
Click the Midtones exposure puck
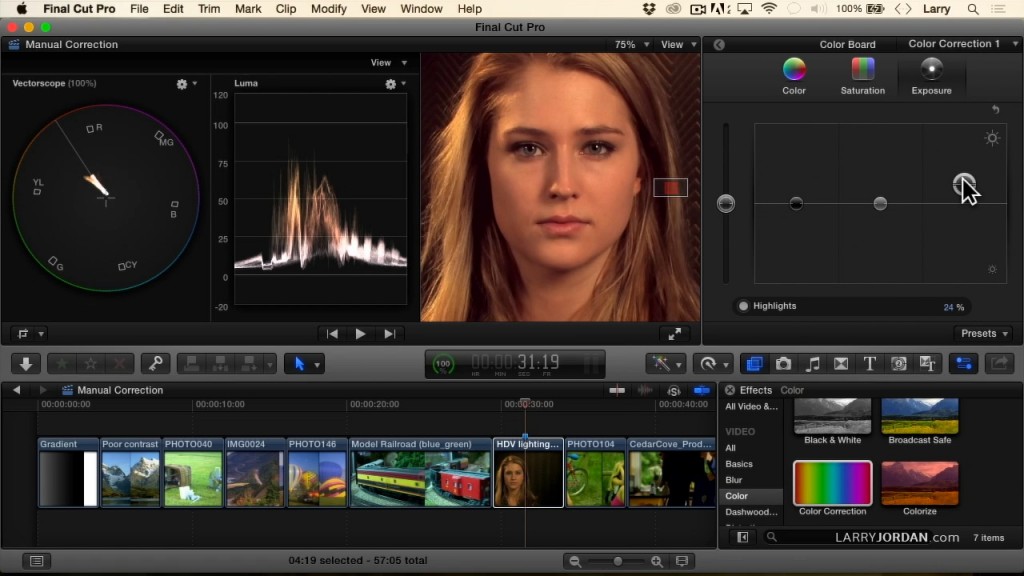[880, 204]
